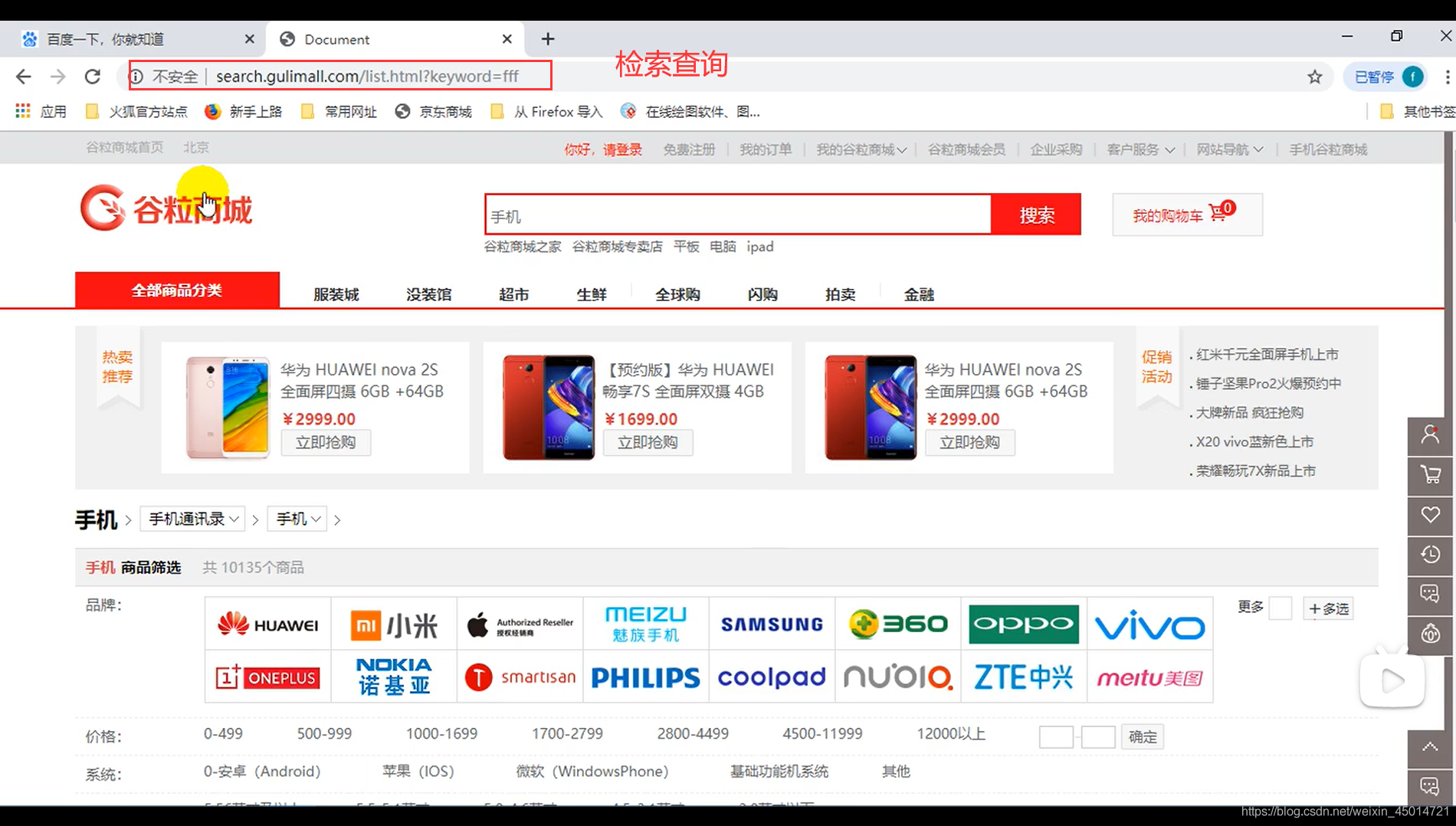Open the favorites heart icon in right sidebar

tap(1430, 516)
